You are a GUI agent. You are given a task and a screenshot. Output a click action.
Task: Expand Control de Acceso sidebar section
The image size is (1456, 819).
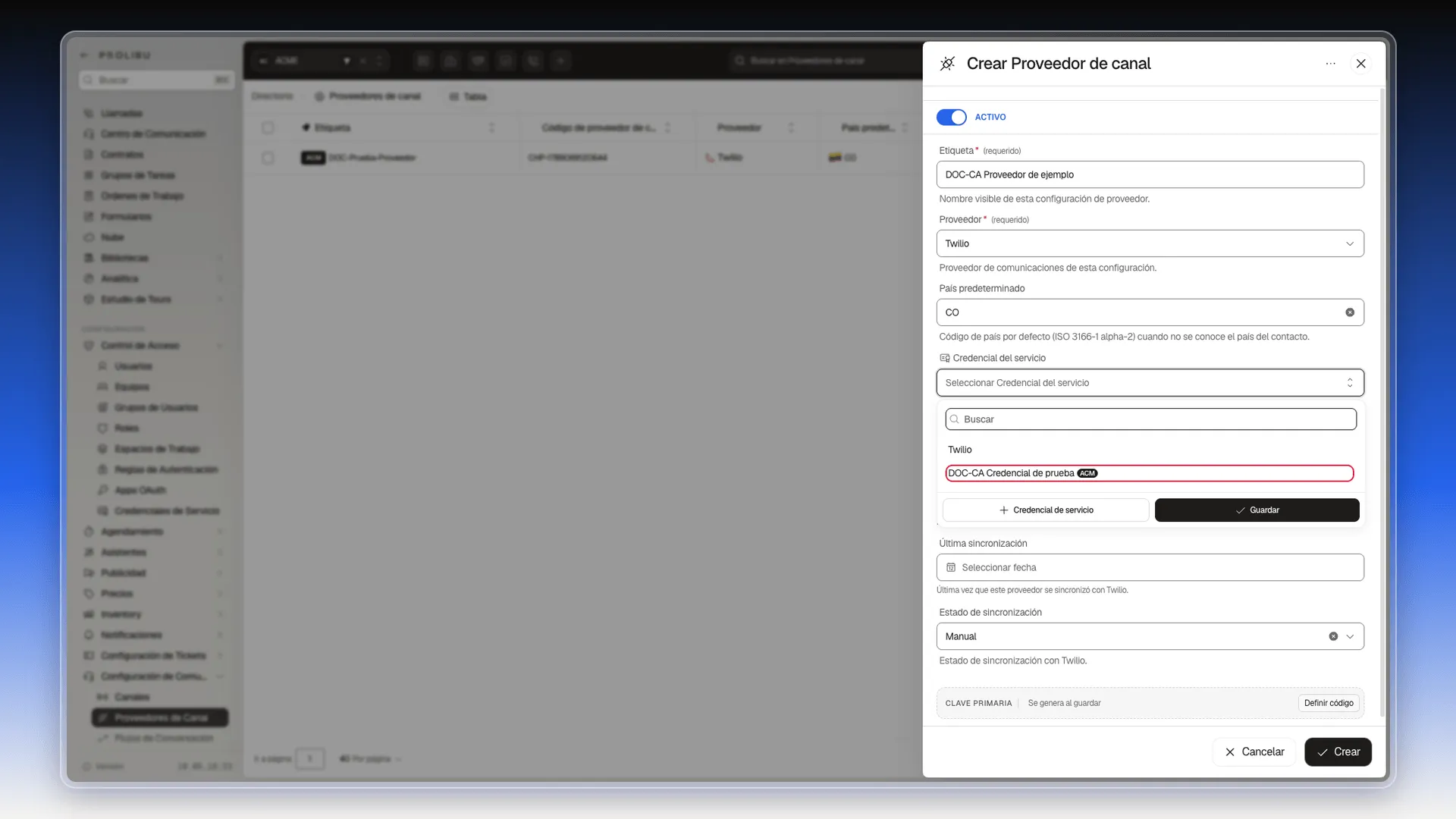154,346
